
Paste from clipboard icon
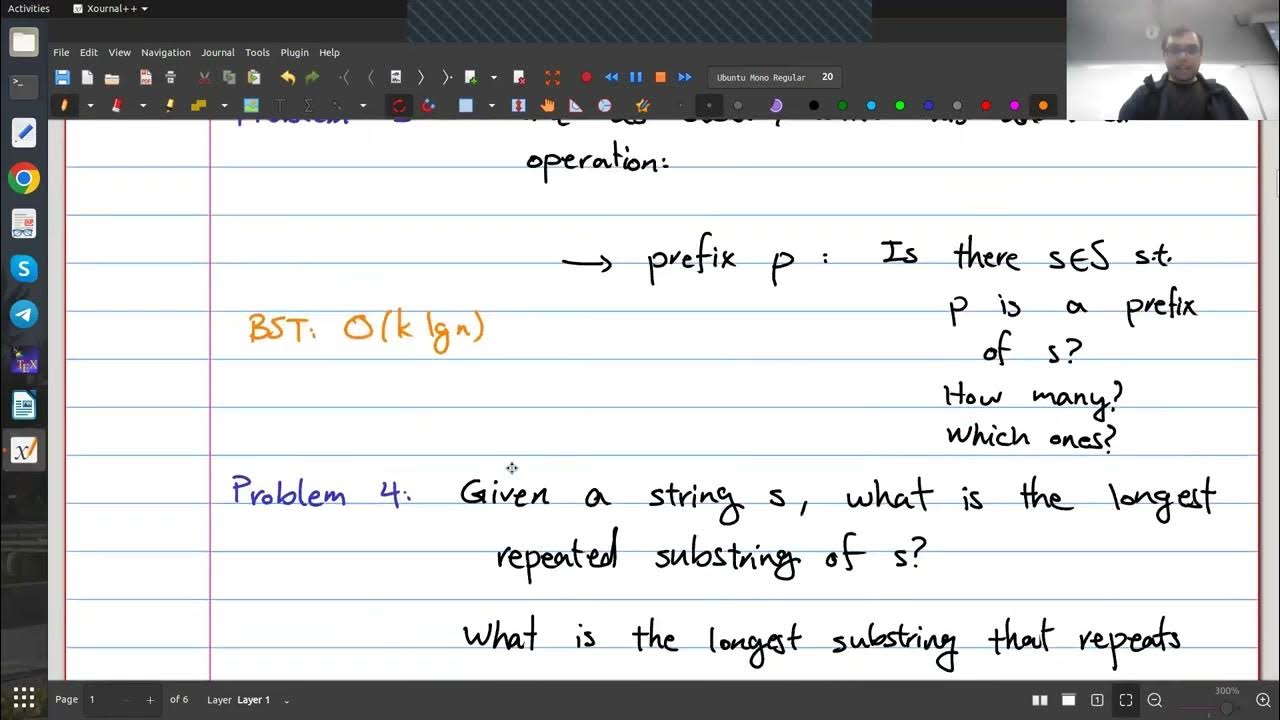coord(254,77)
